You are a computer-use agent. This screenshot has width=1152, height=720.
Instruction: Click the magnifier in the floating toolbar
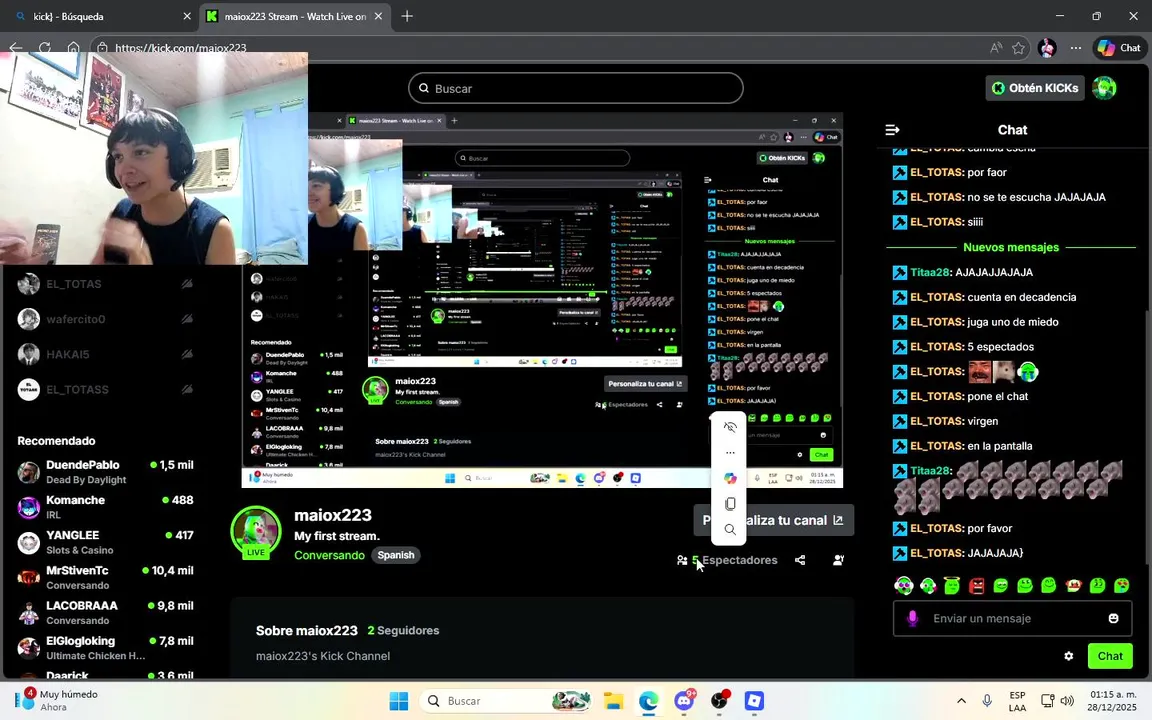[x=730, y=530]
